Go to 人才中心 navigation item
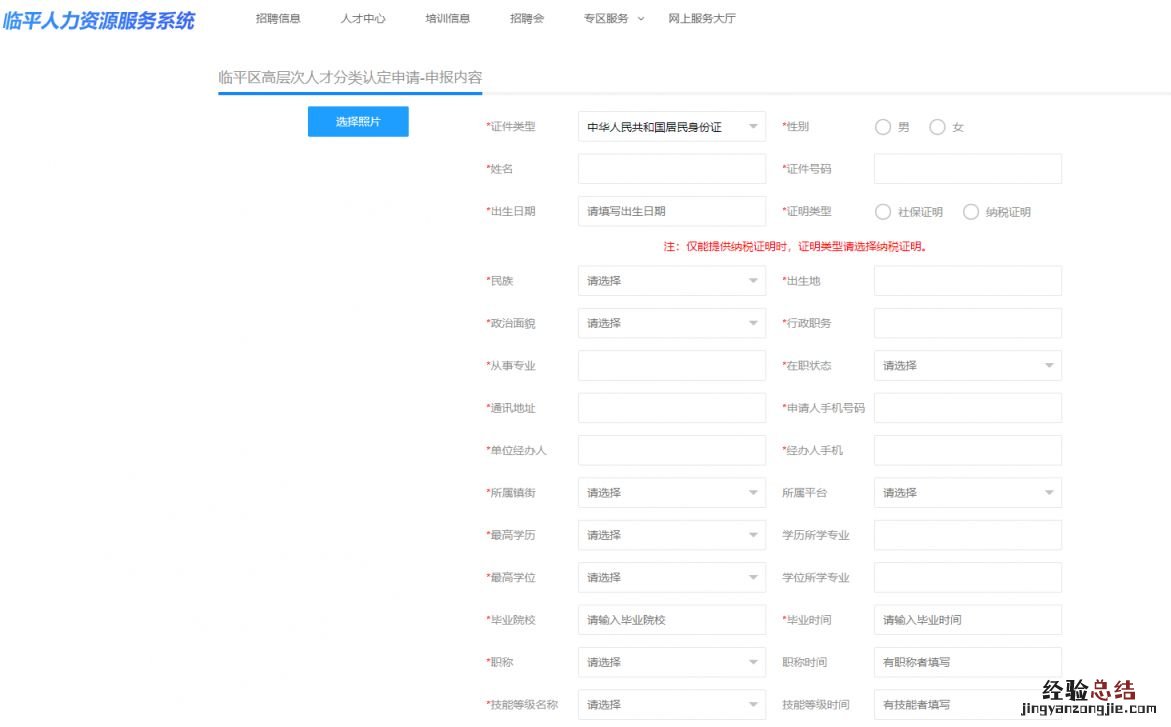The image size is (1171, 727). (x=363, y=18)
